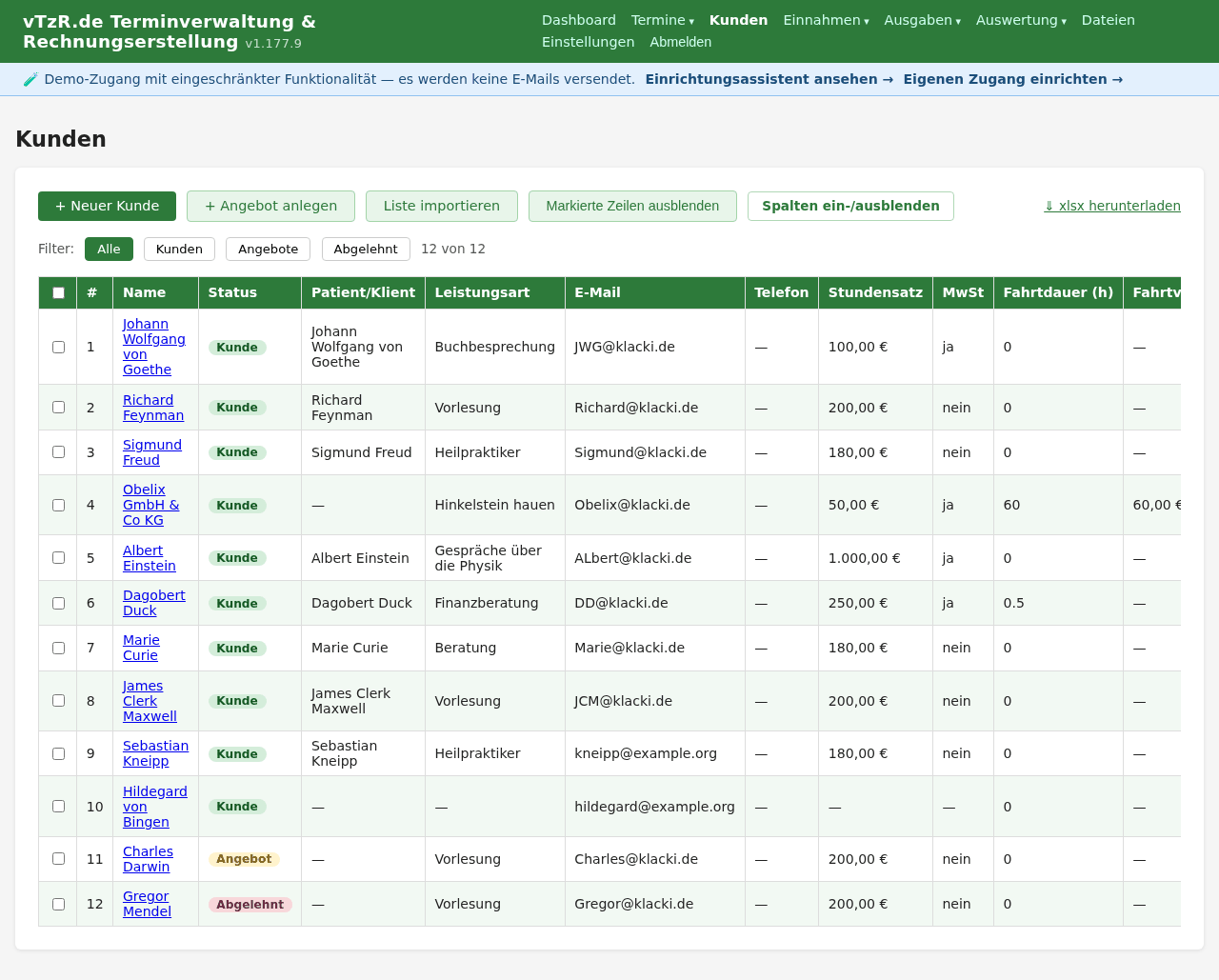Select the Hildegard von Bingen row checkbox

pos(58,806)
